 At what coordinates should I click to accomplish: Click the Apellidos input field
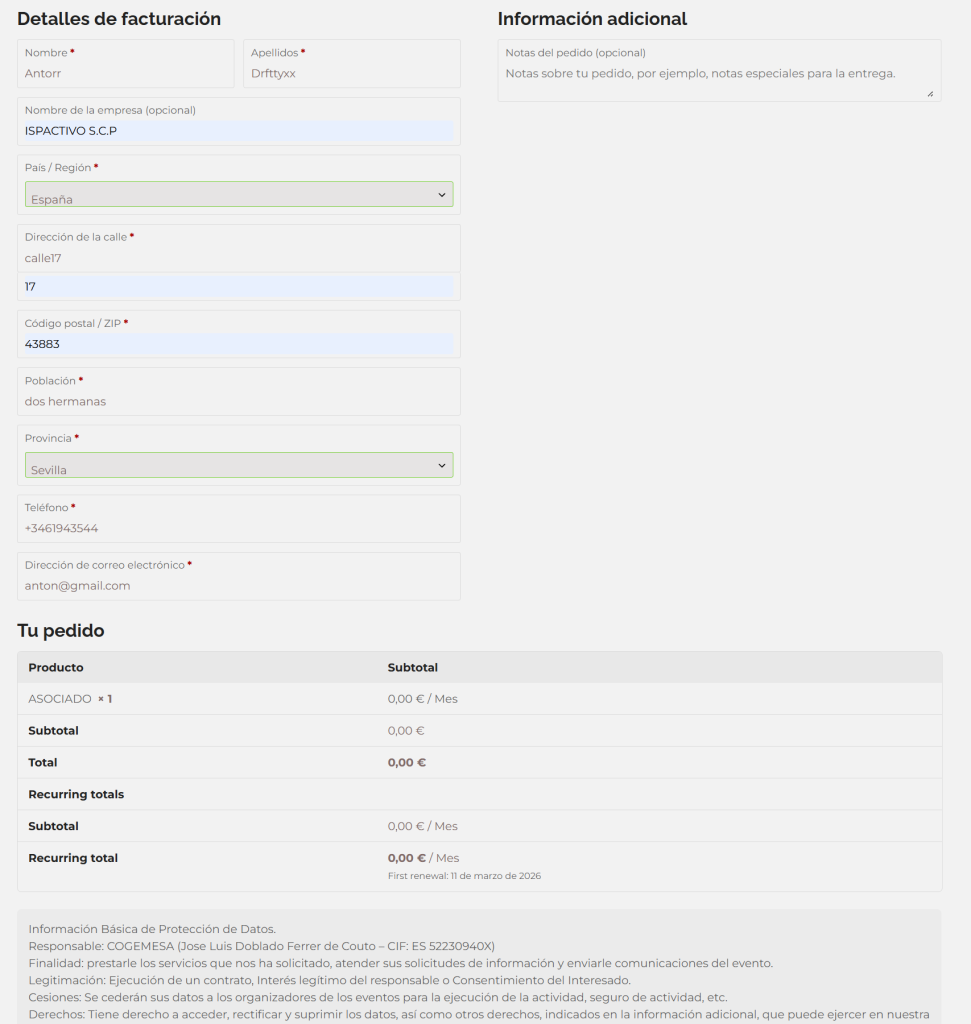click(x=351, y=73)
